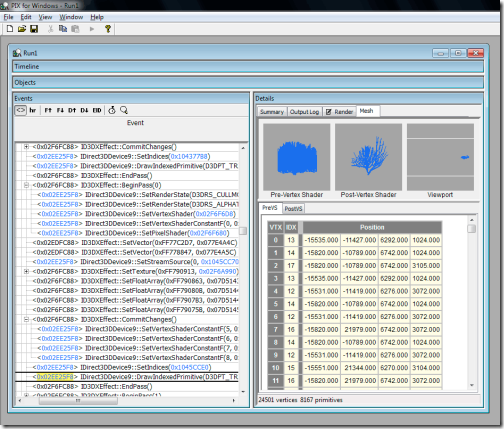Click the New document toolbar icon
This screenshot has width=504, height=429.
pyautogui.click(x=10, y=29)
